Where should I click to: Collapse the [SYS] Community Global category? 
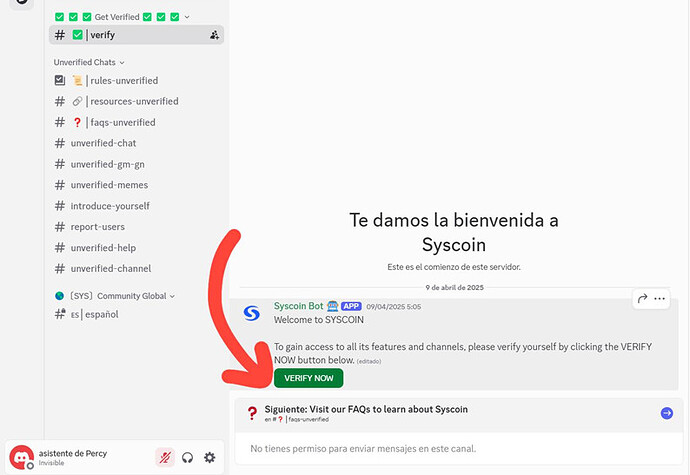(172, 296)
